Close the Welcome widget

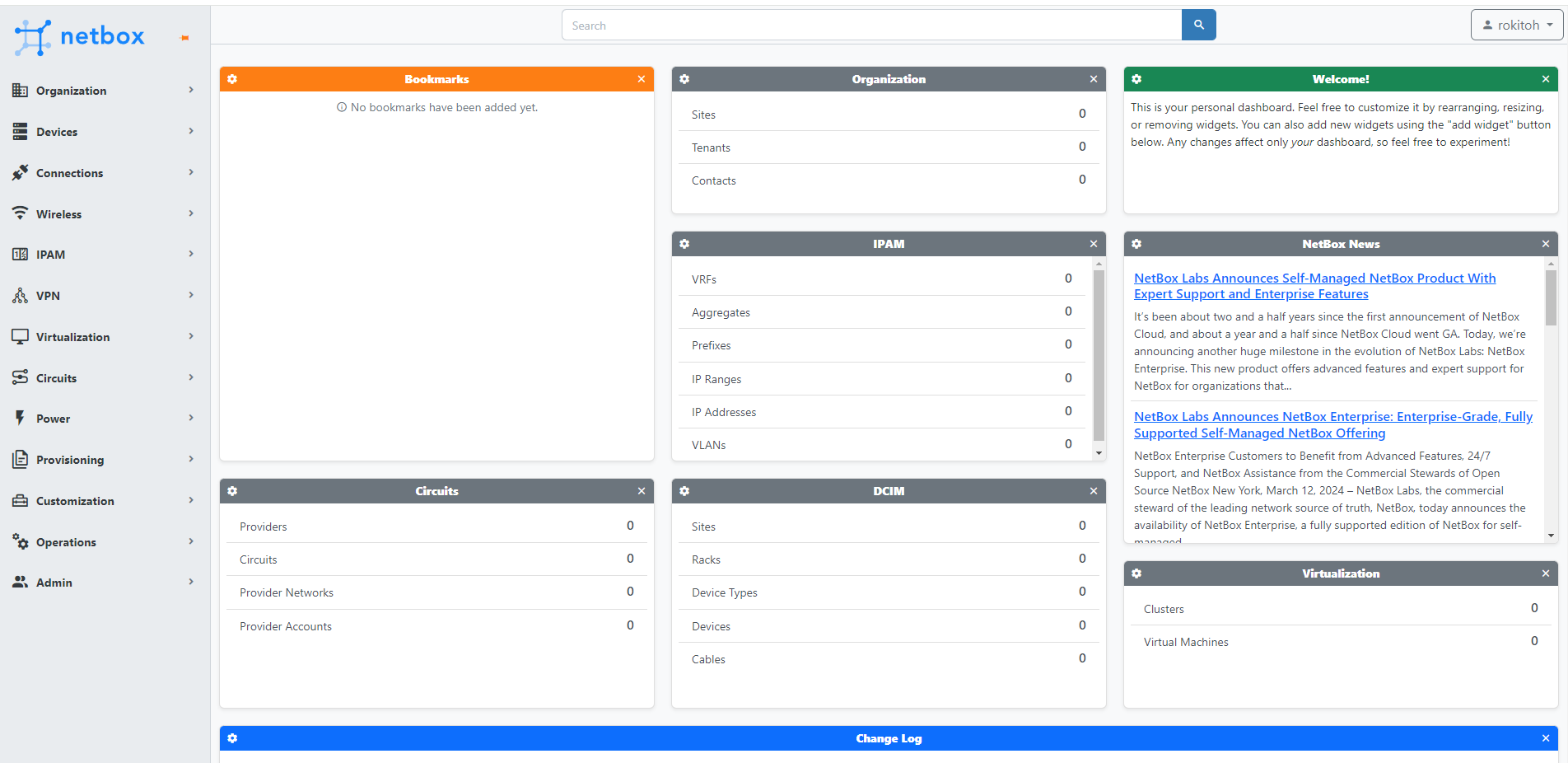coord(1545,79)
